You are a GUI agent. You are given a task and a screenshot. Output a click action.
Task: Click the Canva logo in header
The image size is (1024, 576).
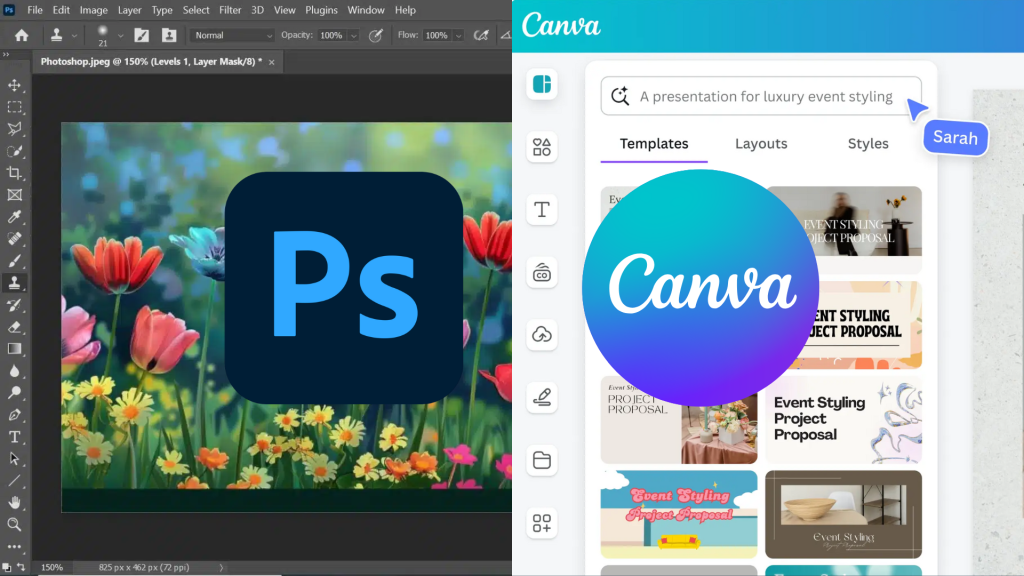point(561,25)
